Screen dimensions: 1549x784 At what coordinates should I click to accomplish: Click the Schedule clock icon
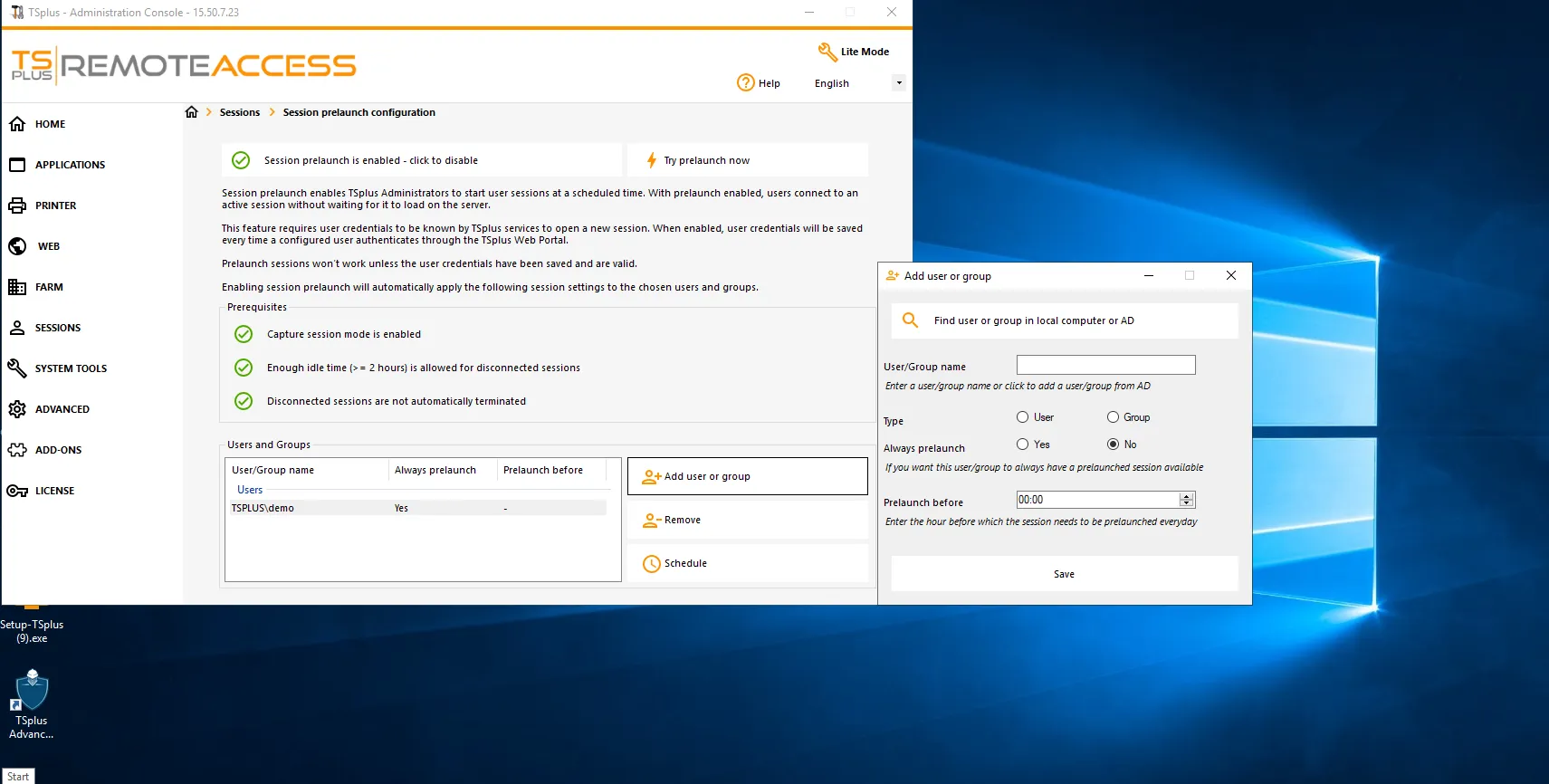(x=651, y=564)
